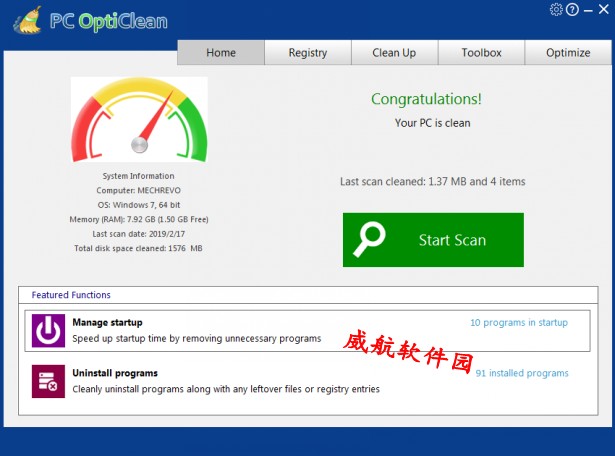The width and height of the screenshot is (615, 456).
Task: Click the 'Featured Functions' heading
Action: click(x=71, y=295)
